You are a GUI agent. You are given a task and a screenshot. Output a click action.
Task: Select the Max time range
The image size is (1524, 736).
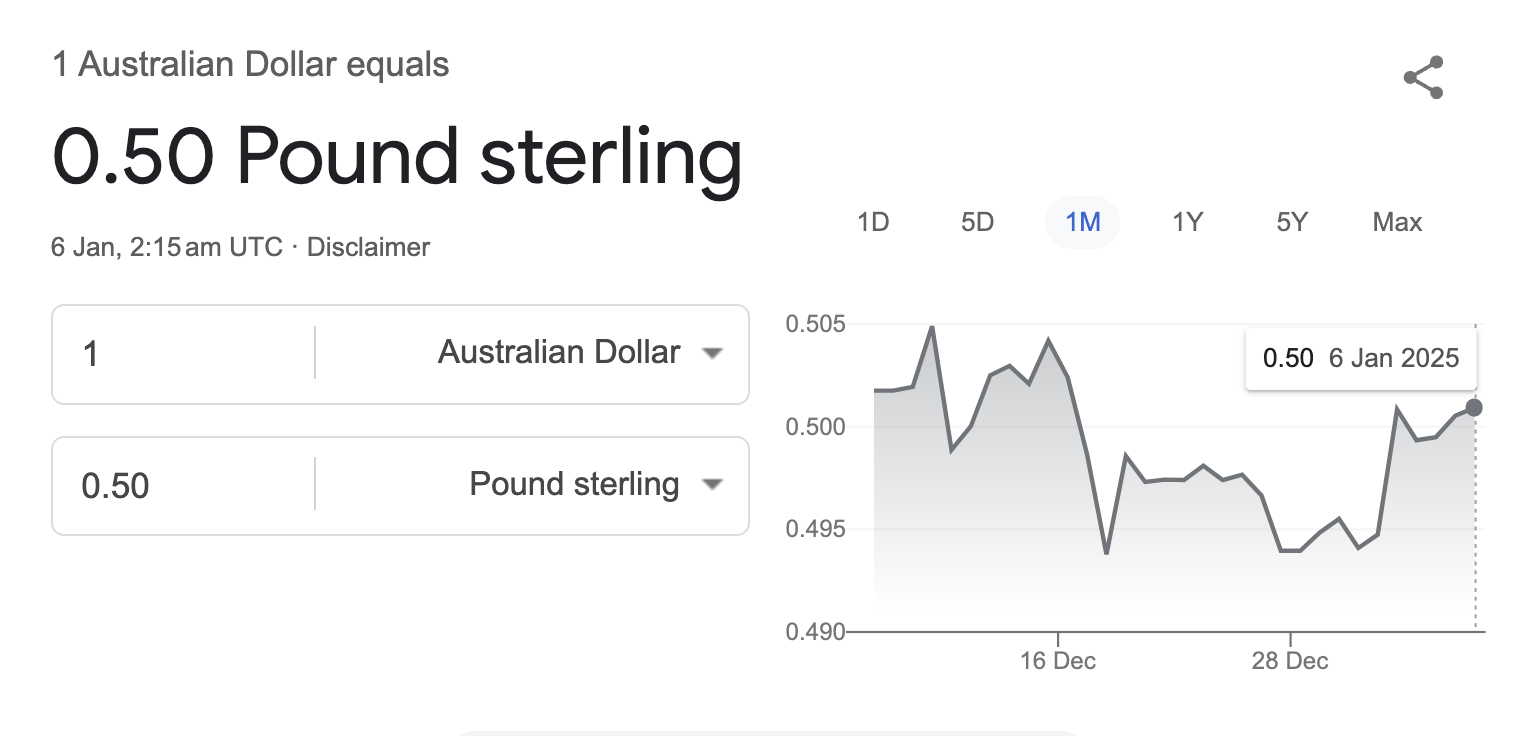coord(1397,222)
